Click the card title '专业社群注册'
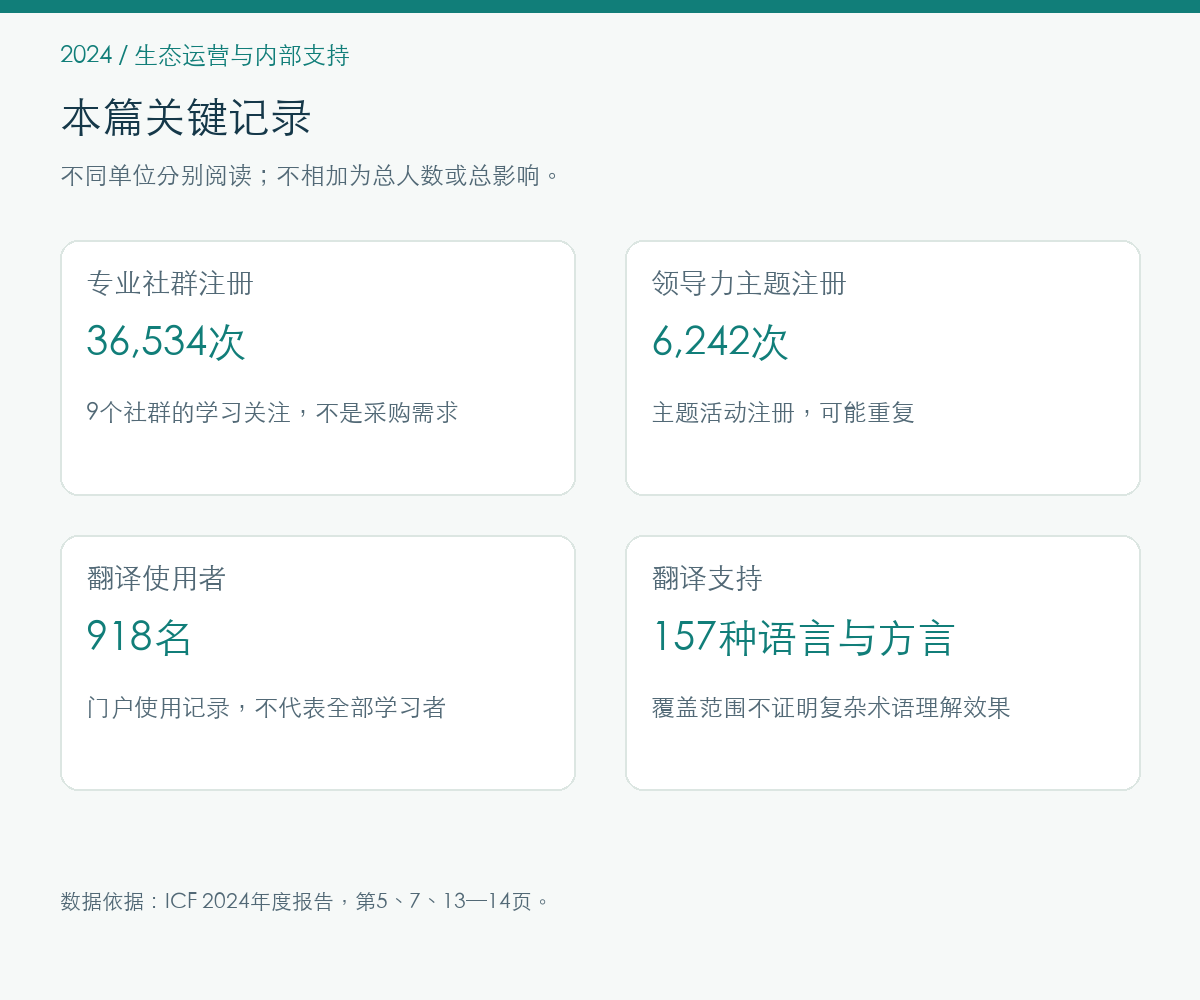Viewport: 1200px width, 1000px height. (x=170, y=284)
